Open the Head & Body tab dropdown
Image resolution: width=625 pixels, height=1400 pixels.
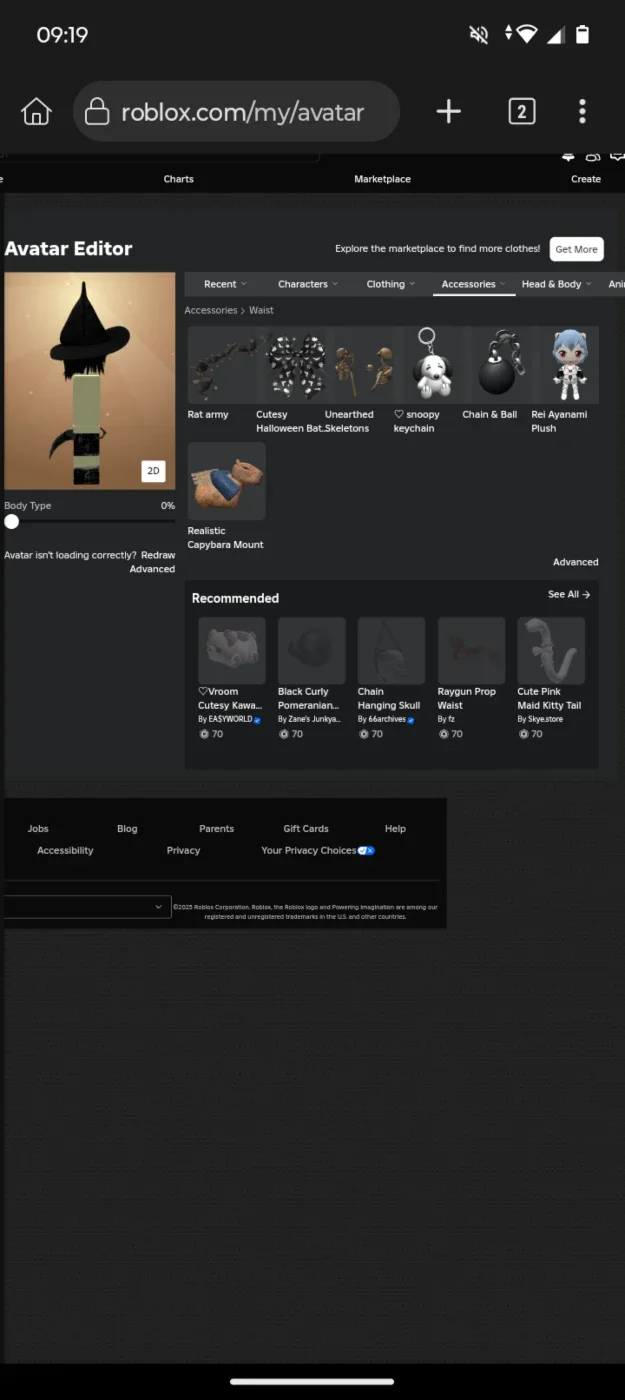pos(556,284)
